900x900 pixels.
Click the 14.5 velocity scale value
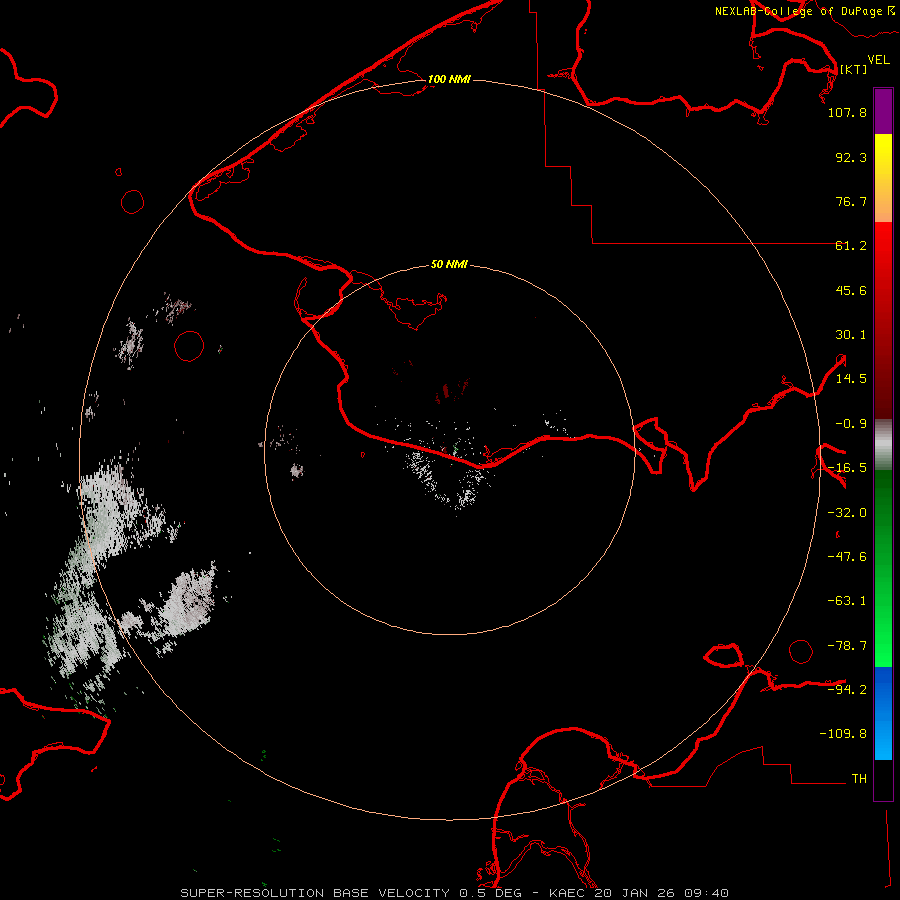851,379
